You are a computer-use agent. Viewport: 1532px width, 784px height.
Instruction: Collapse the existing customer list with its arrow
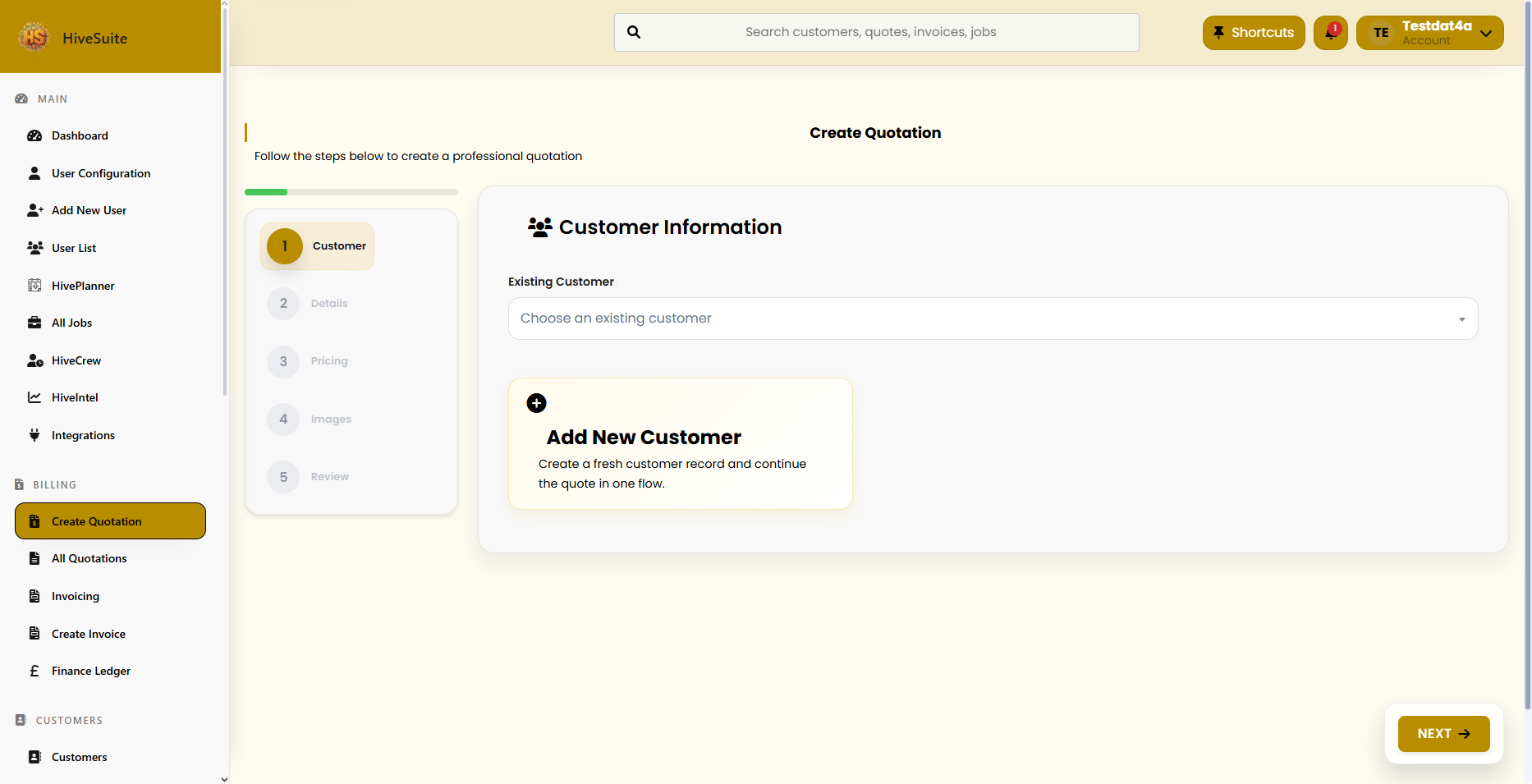click(1462, 319)
